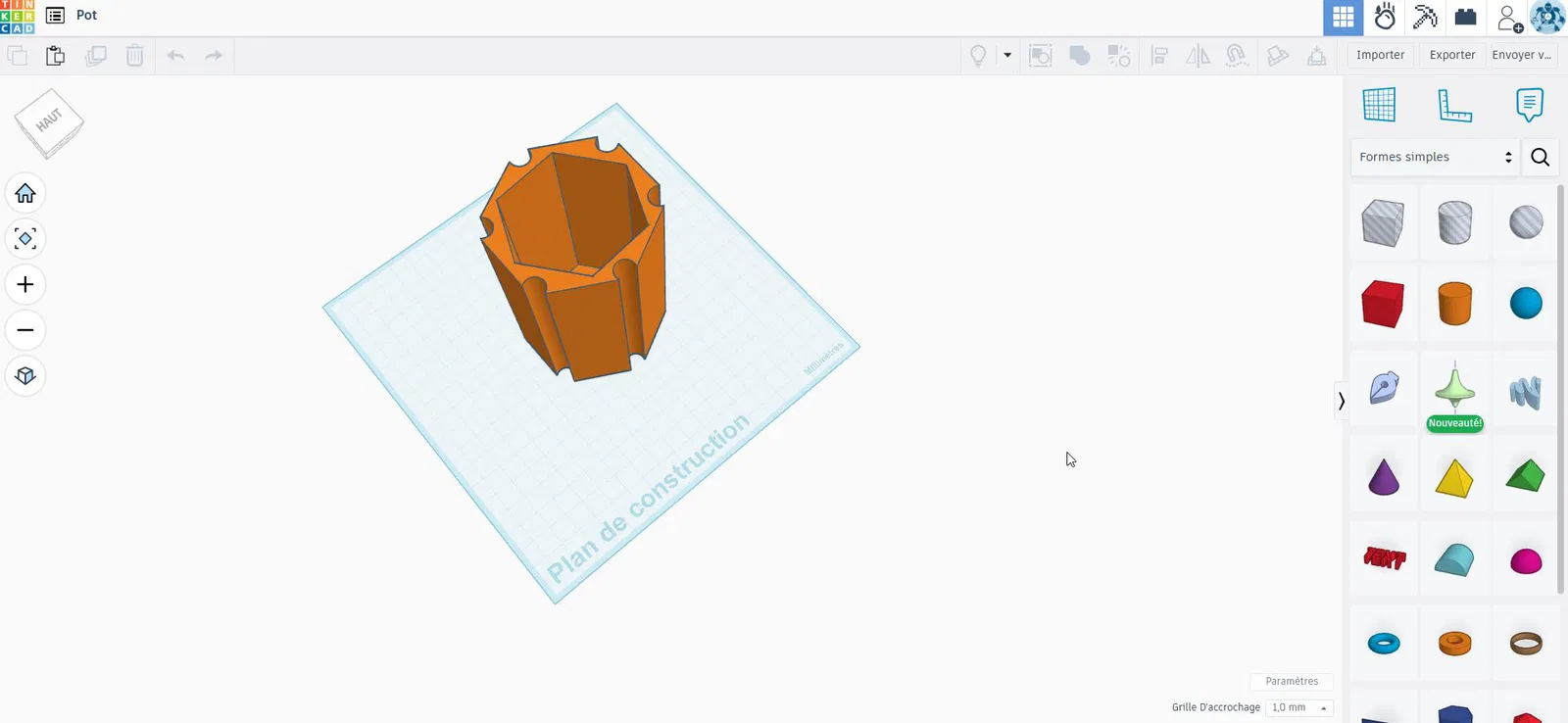Click the HAUT view cube

coord(49,122)
